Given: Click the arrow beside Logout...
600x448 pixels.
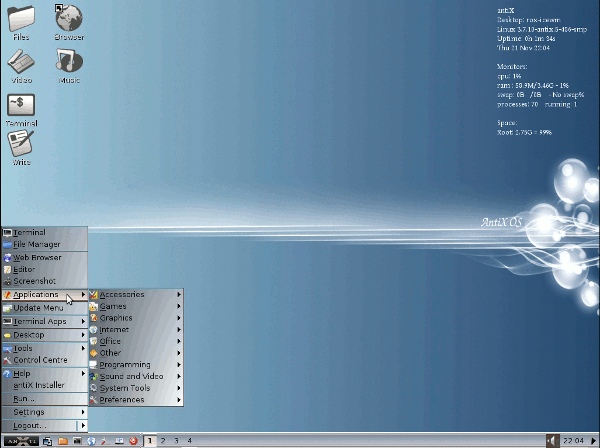Looking at the screenshot, I should coord(83,426).
